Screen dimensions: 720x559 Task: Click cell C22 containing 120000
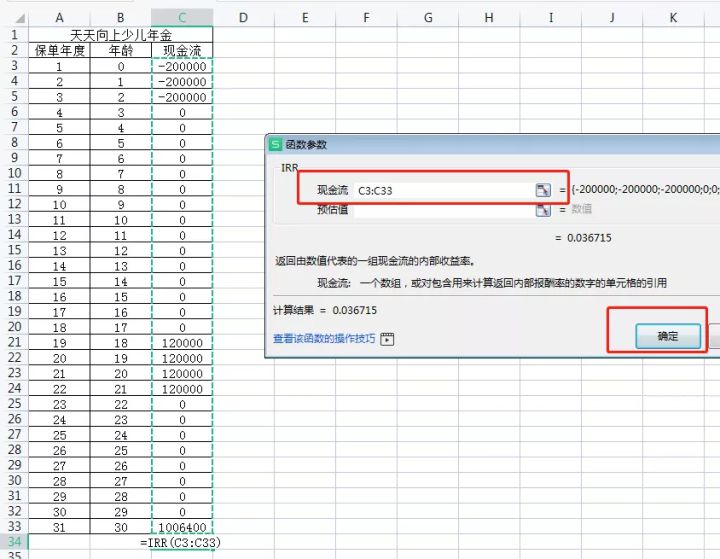point(182,358)
